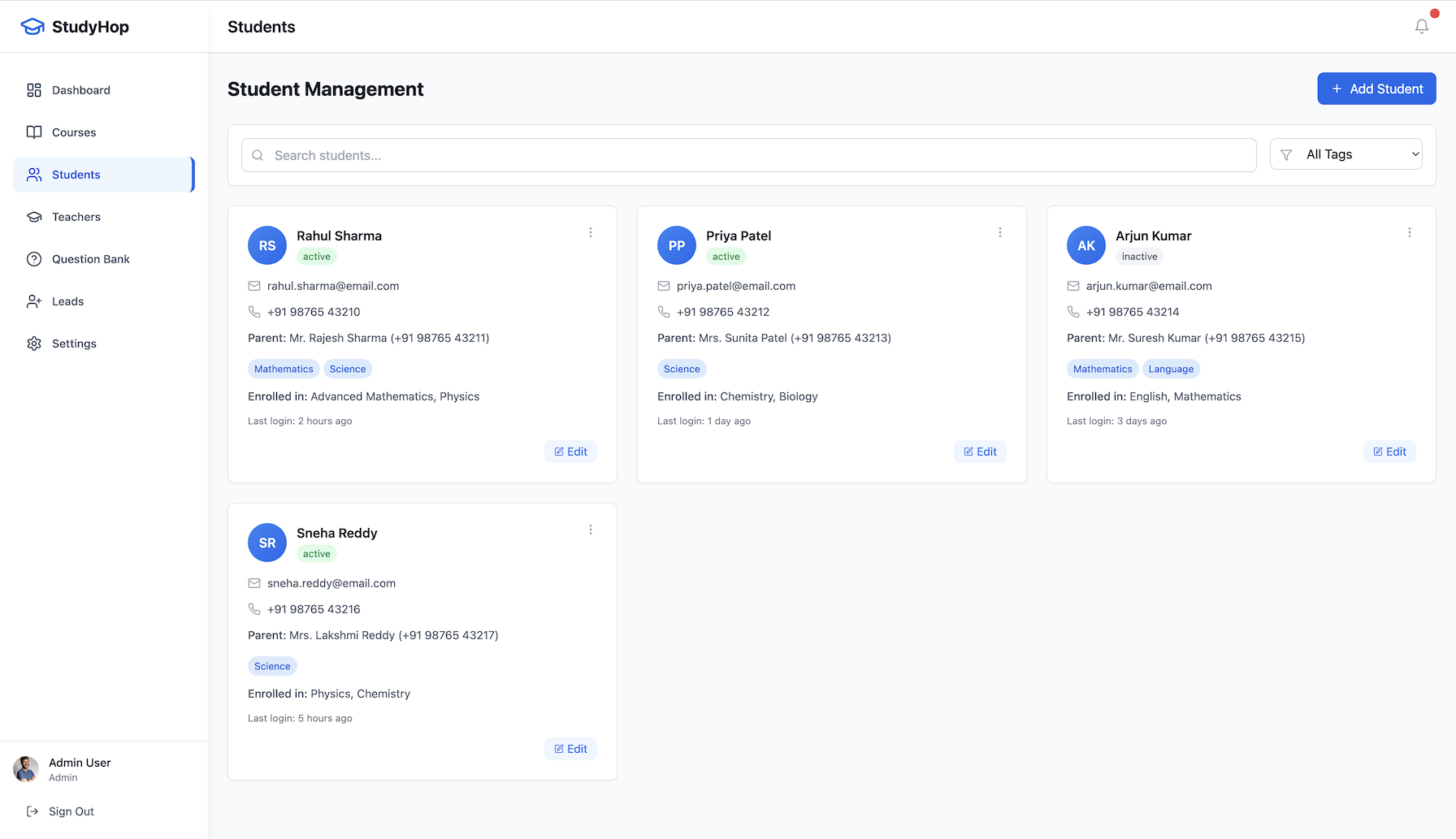Open Rahul Sharma's three-dot options menu
The height and width of the screenshot is (839, 1456).
click(x=591, y=232)
